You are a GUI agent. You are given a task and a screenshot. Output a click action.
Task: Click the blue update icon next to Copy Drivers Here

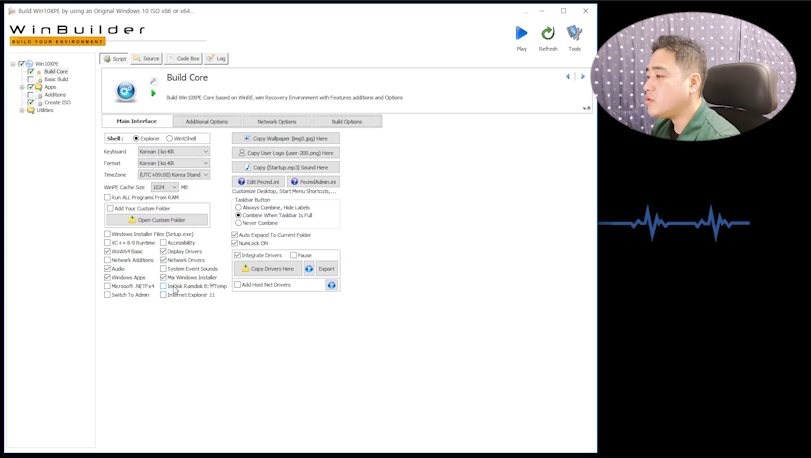pos(309,269)
